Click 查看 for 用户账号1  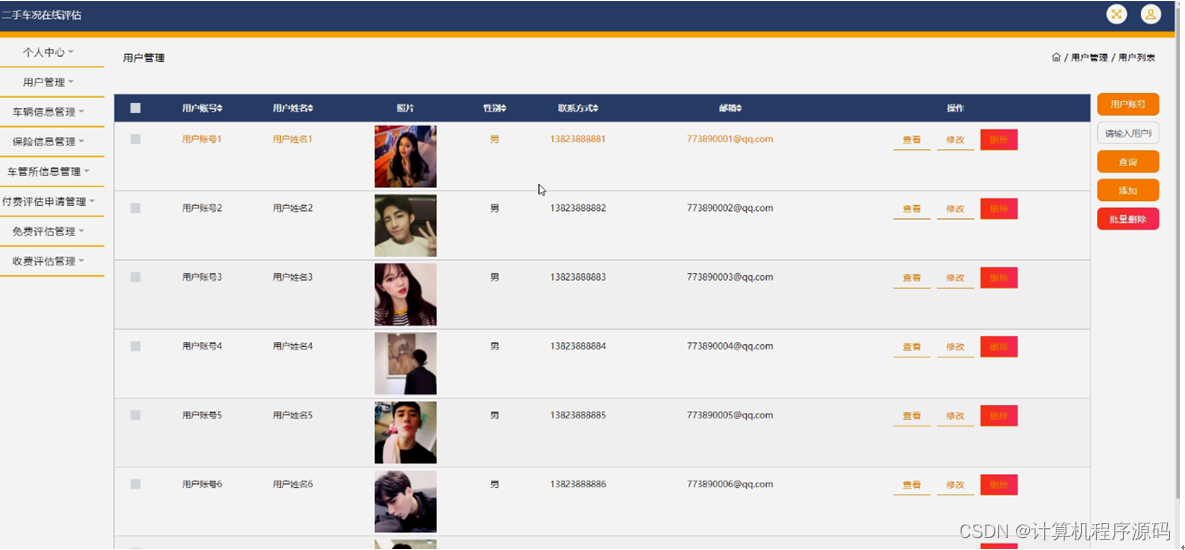point(911,141)
